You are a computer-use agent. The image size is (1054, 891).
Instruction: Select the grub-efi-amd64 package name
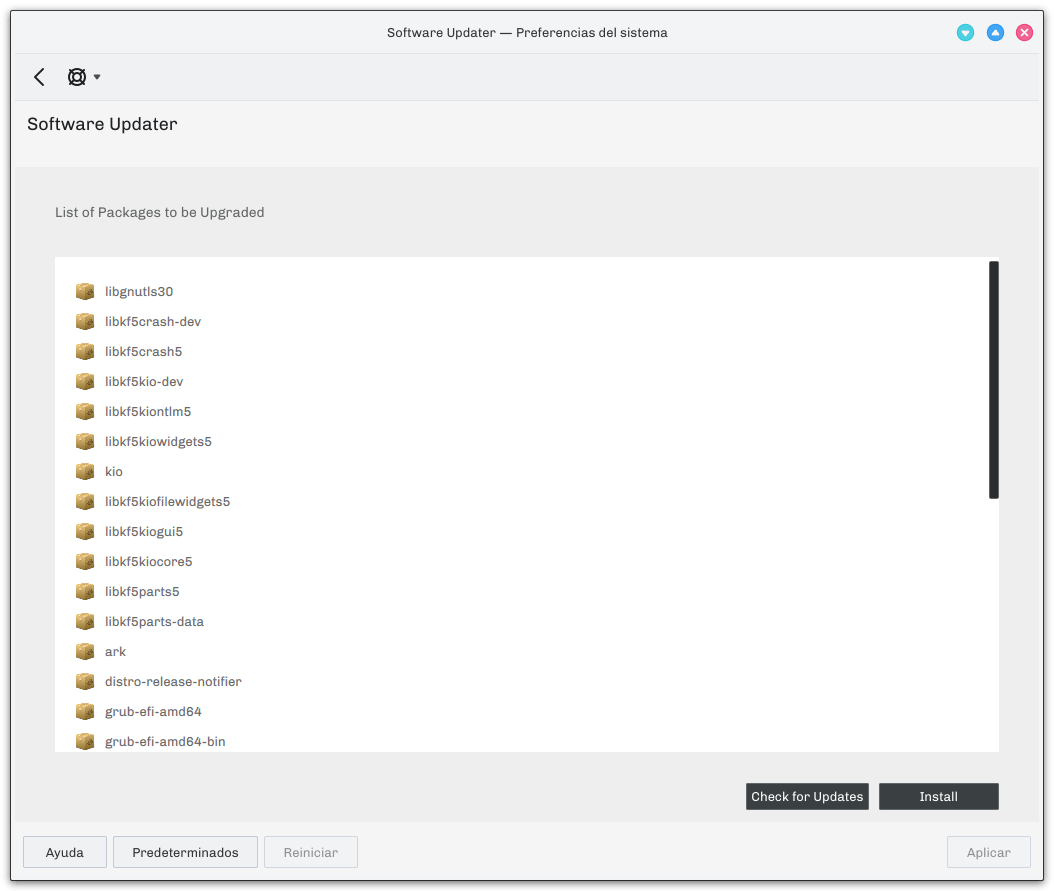(x=153, y=712)
